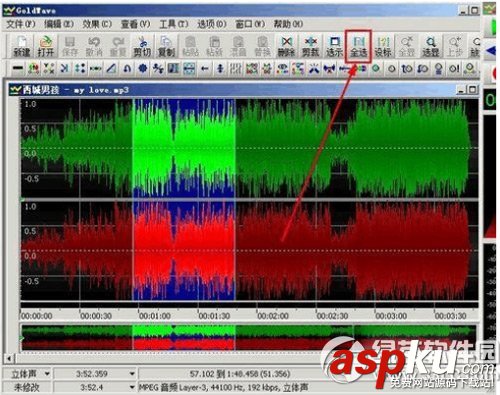Click the 选示 (View Selection) toolbar icon
Viewport: 500px width, 395px height.
pyautogui.click(x=334, y=46)
